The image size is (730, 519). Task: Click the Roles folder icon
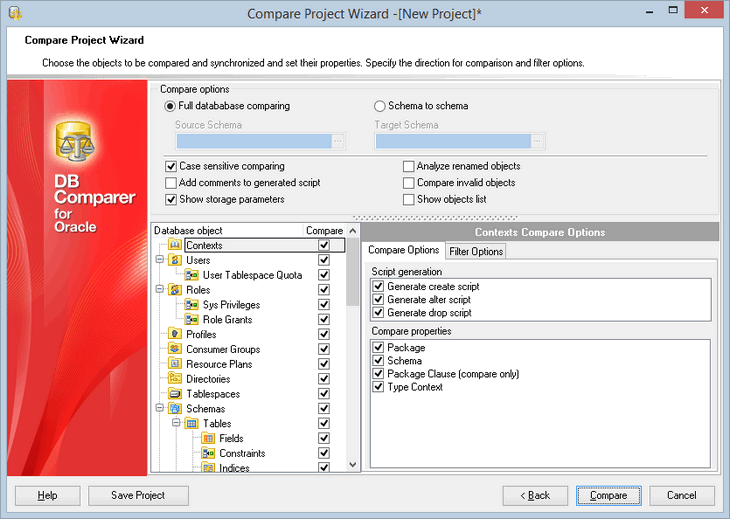pos(175,290)
